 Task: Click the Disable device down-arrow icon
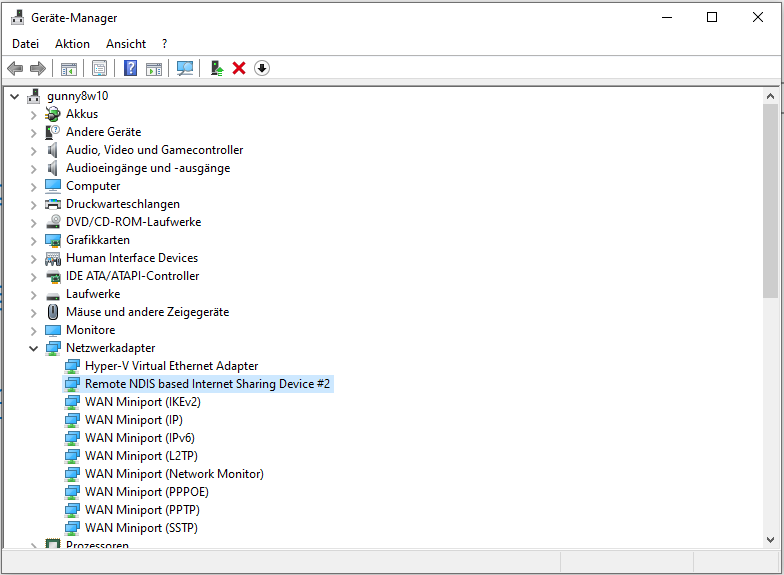(262, 68)
